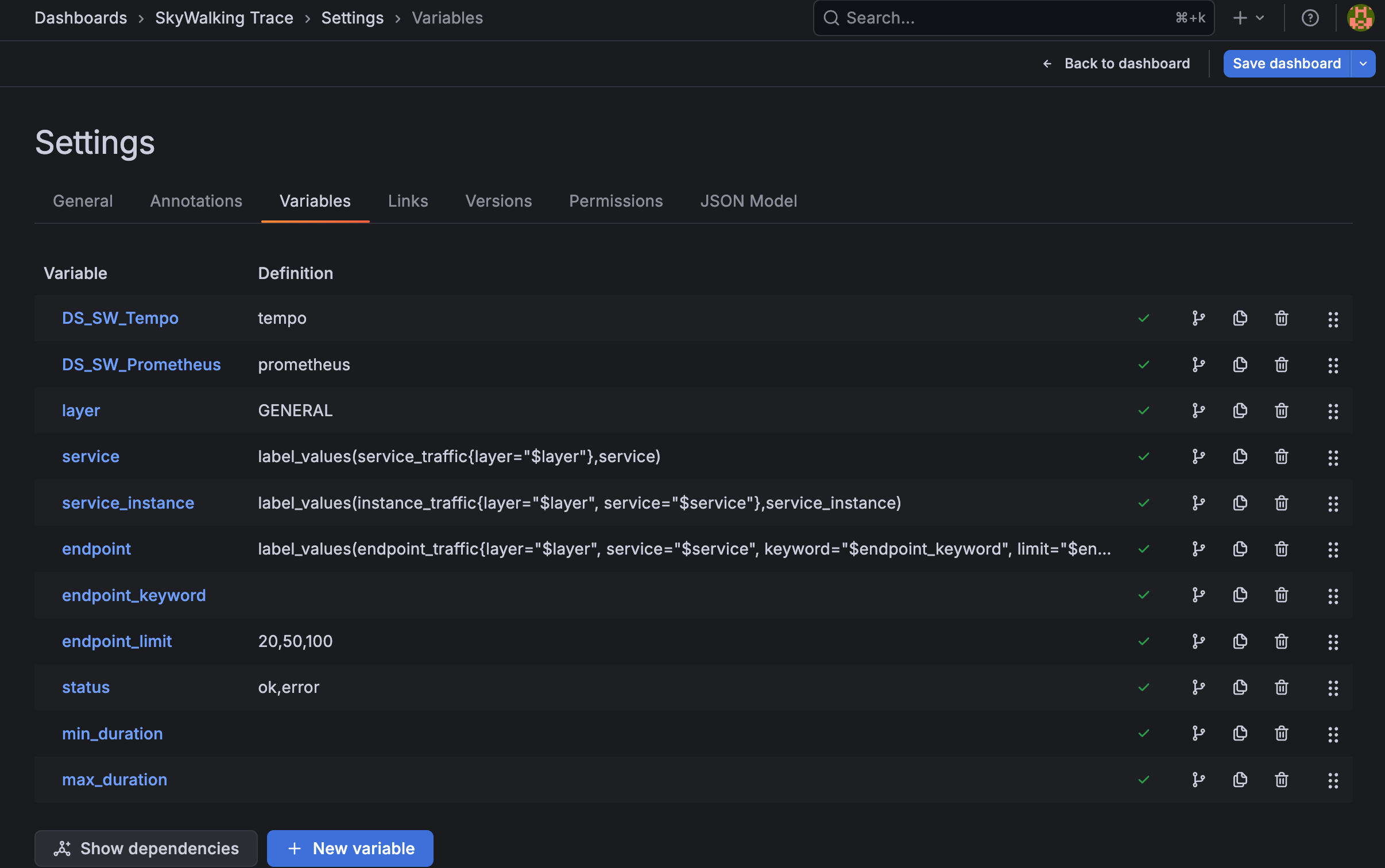The image size is (1385, 868).
Task: Focus the Search input field
Action: coord(1005,18)
